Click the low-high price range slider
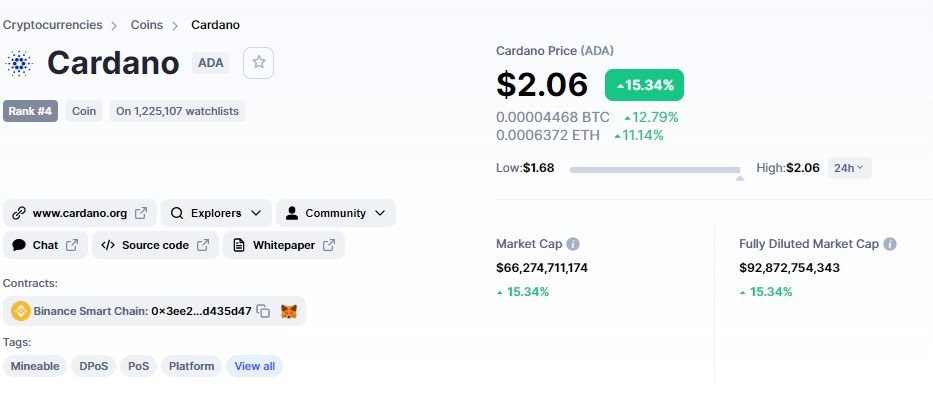This screenshot has width=933, height=400. click(655, 170)
